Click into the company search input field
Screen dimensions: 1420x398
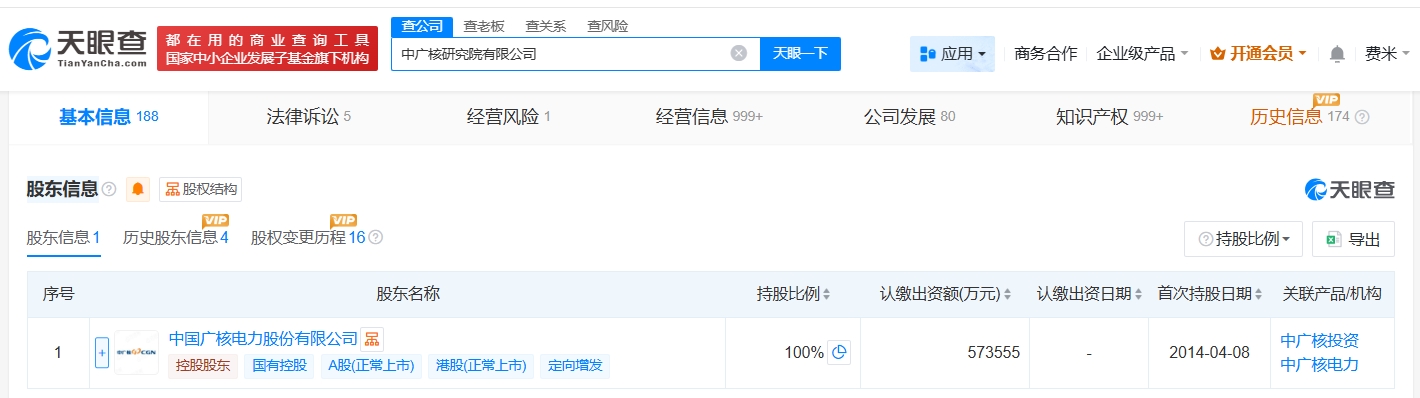coord(560,54)
